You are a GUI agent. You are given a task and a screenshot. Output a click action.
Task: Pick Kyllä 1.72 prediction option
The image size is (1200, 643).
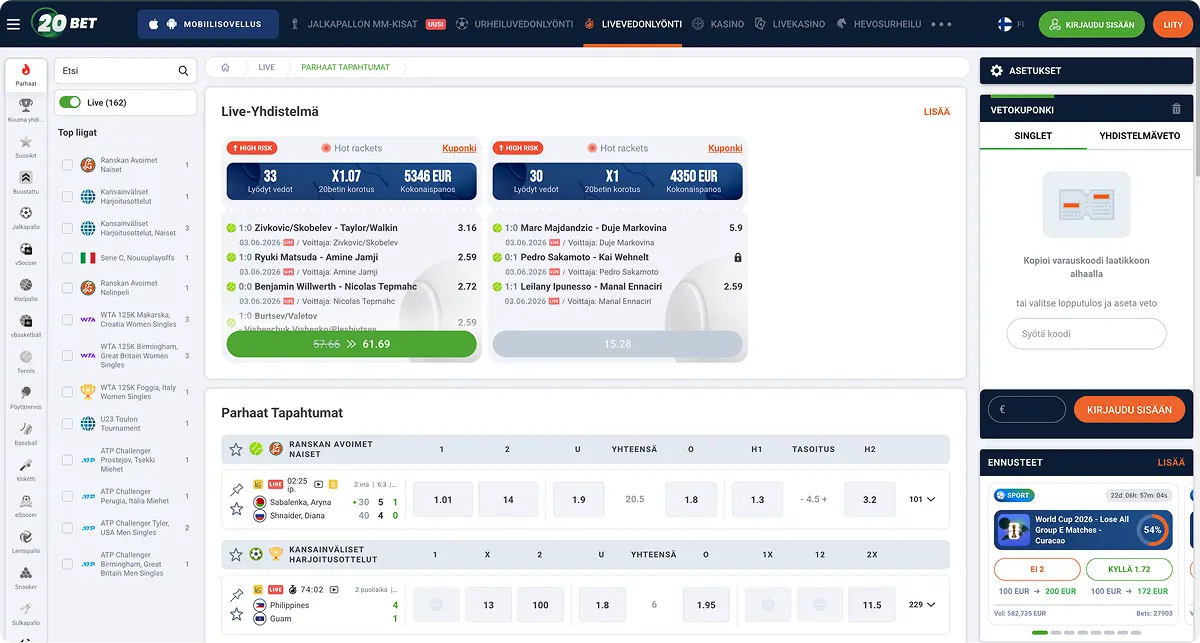coord(1130,569)
